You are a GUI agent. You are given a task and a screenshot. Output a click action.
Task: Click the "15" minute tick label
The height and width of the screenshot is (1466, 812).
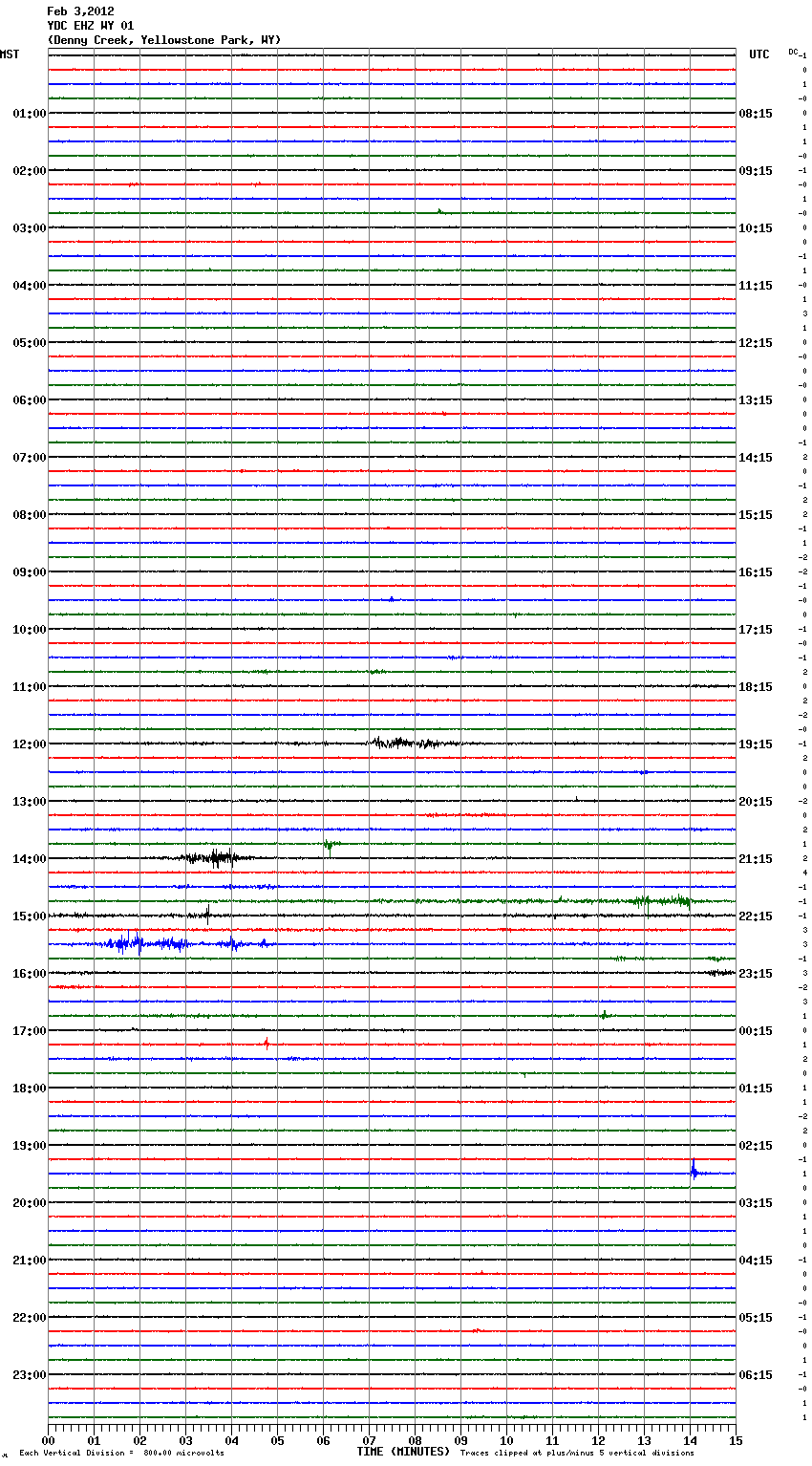click(736, 1439)
